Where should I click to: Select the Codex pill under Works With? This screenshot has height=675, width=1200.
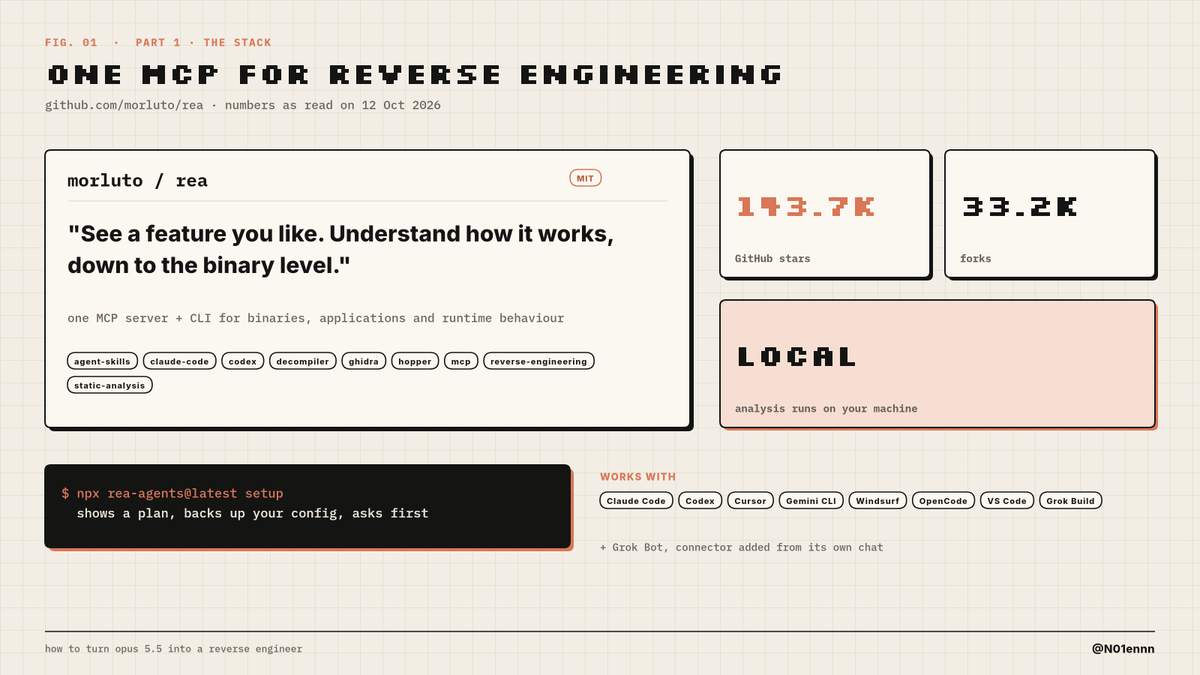click(x=700, y=501)
